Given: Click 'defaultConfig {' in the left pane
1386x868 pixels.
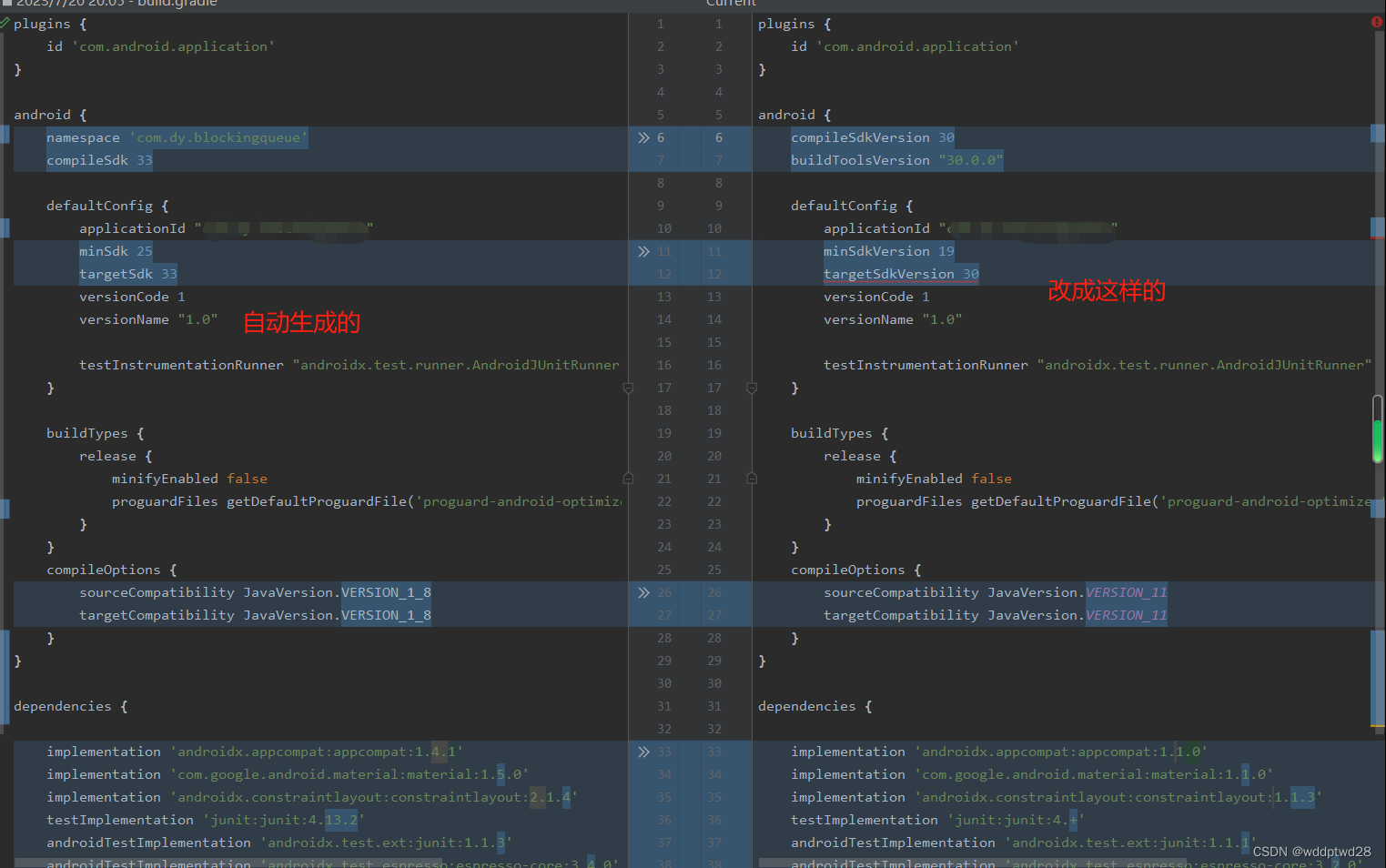Looking at the screenshot, I should [x=107, y=206].
